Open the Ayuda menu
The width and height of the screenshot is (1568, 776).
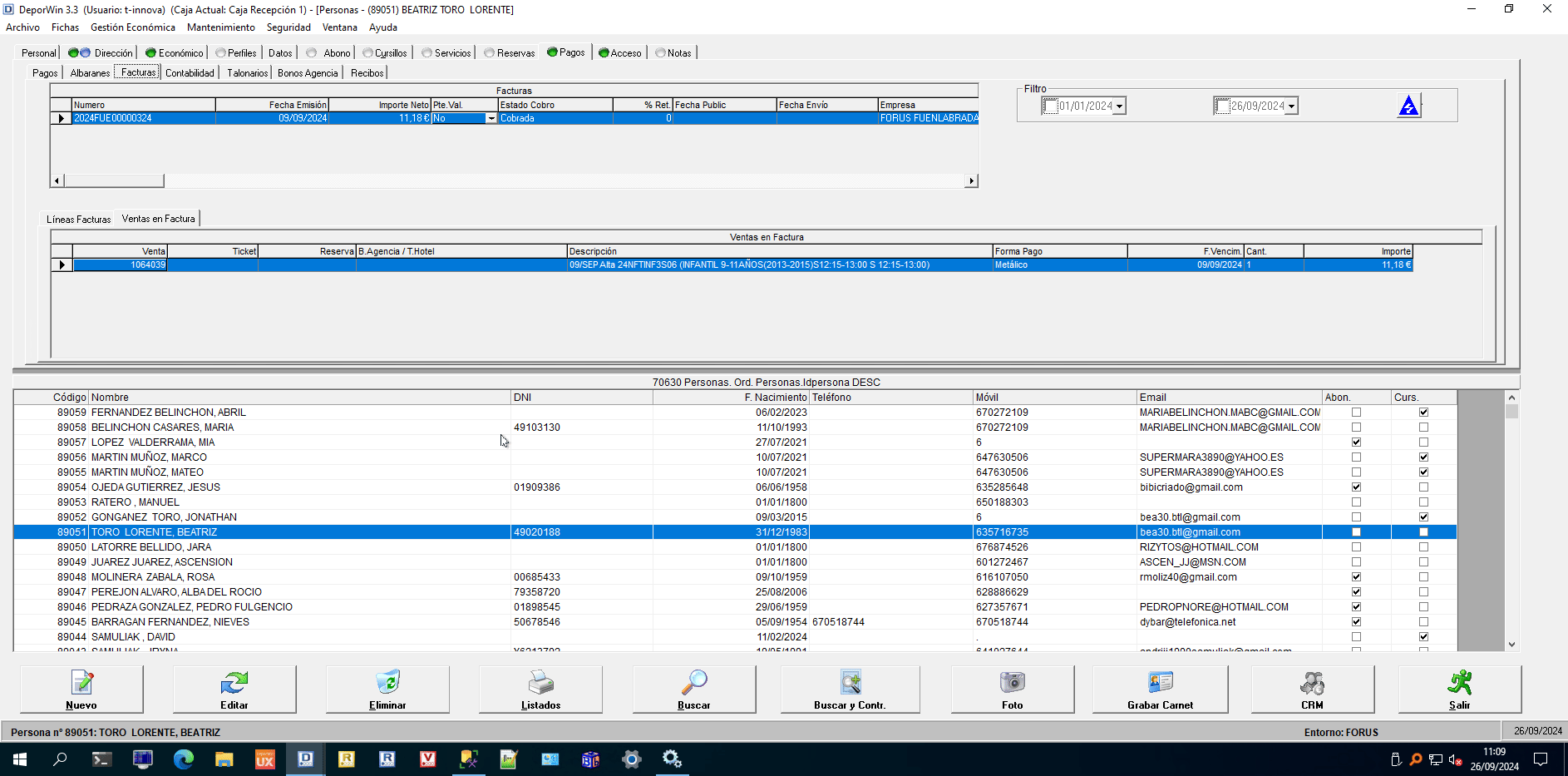(x=383, y=27)
